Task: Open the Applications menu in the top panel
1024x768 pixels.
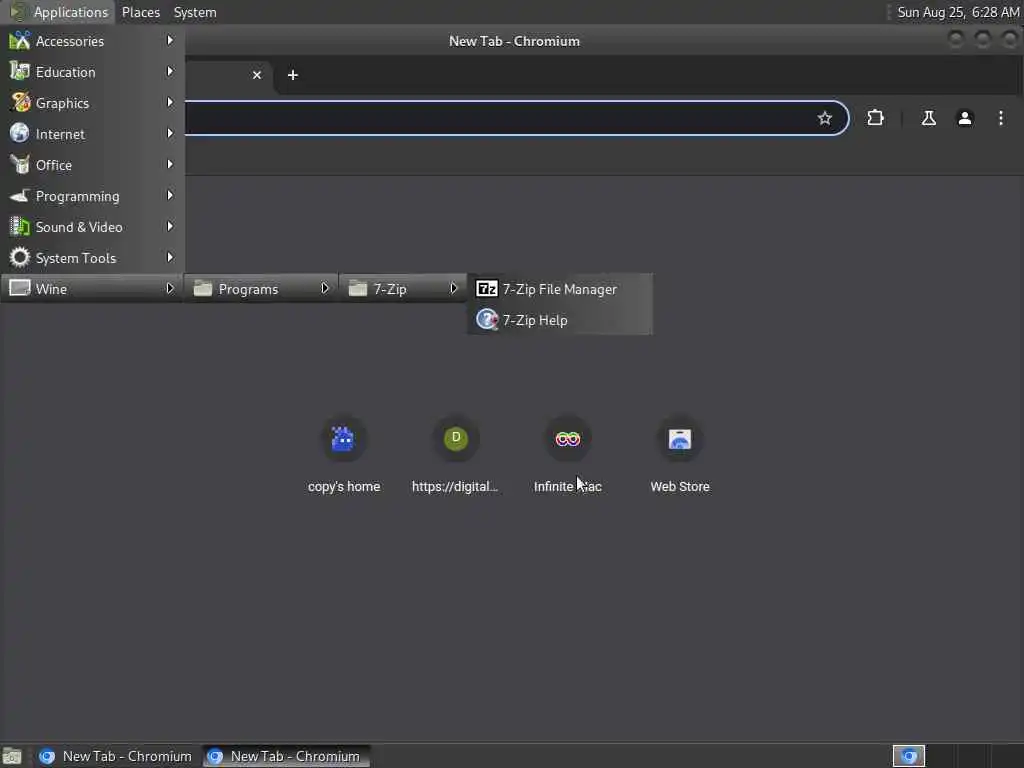Action: (x=59, y=12)
